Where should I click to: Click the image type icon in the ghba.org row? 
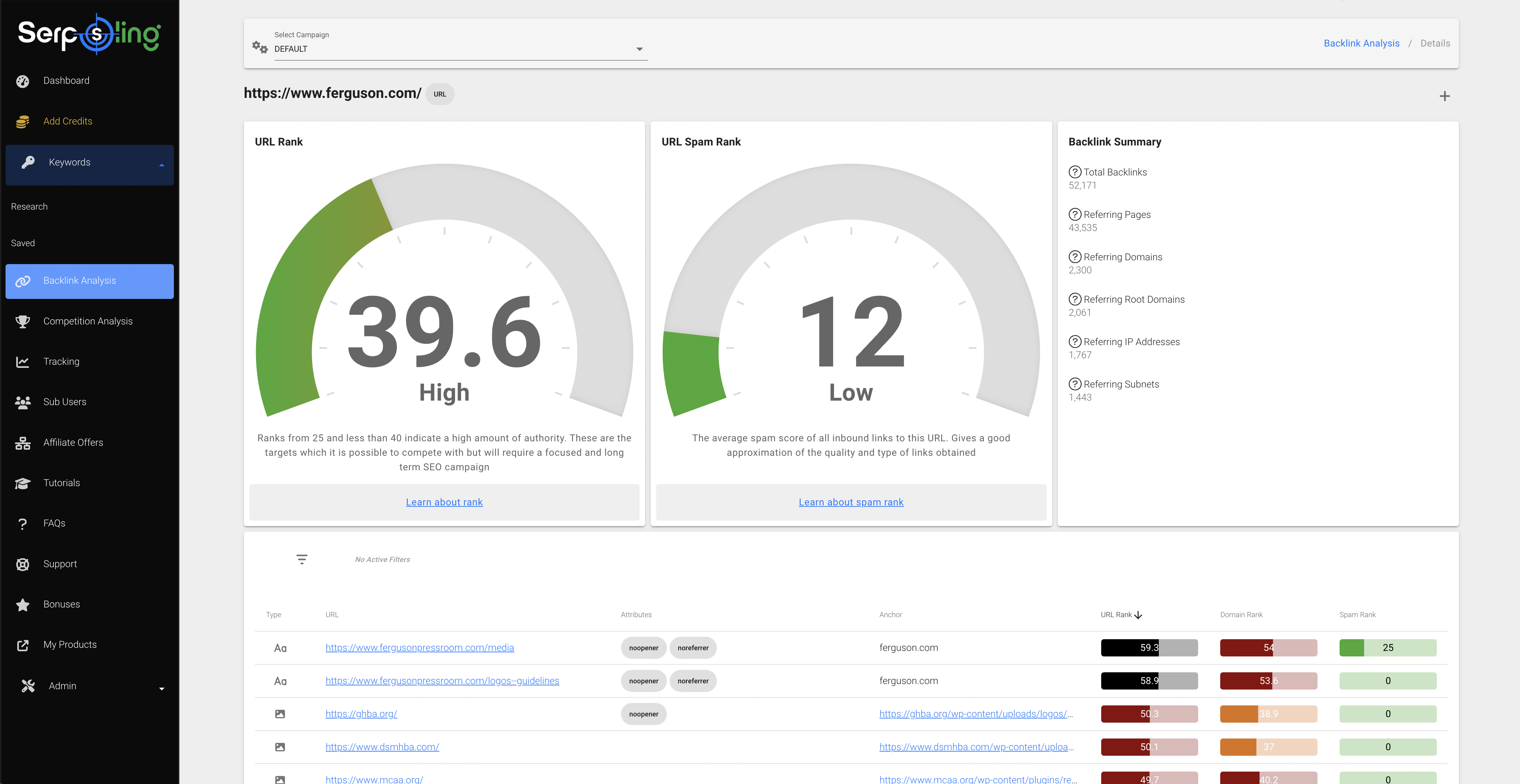tap(280, 714)
